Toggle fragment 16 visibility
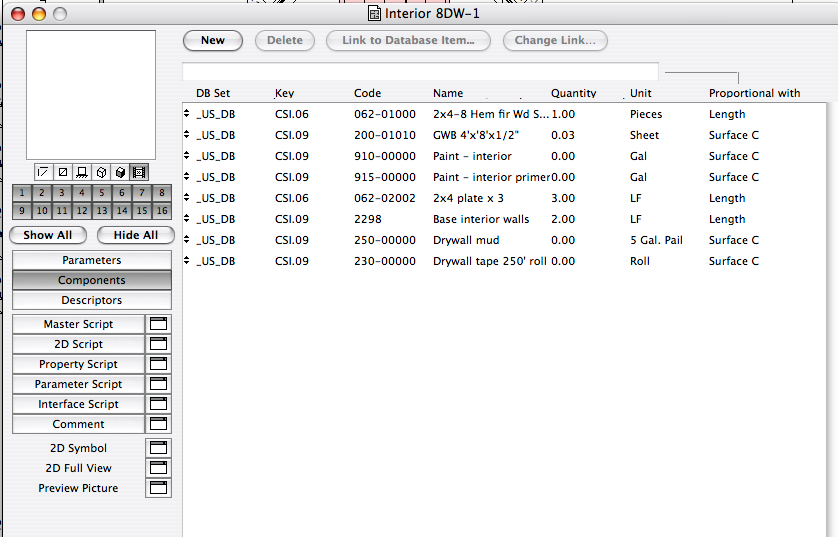This screenshot has width=838, height=537. (x=161, y=211)
